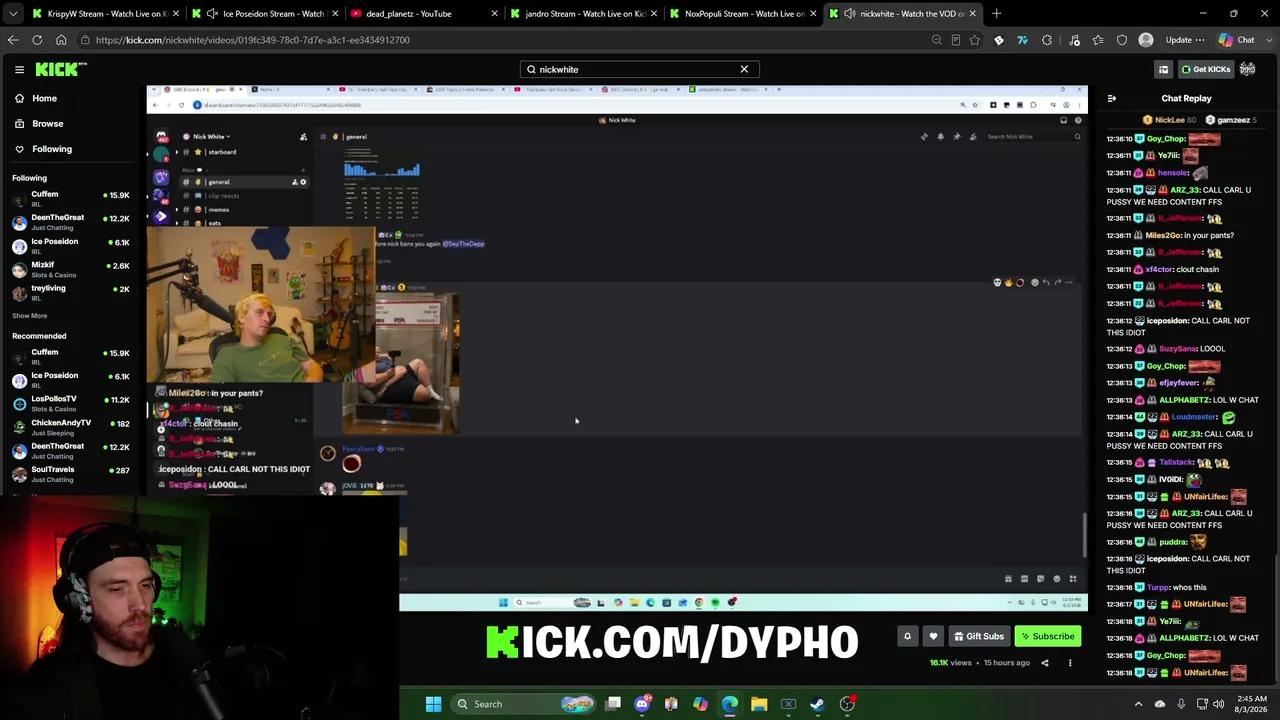
Task: Open the browser profile avatar
Action: coord(1146,40)
